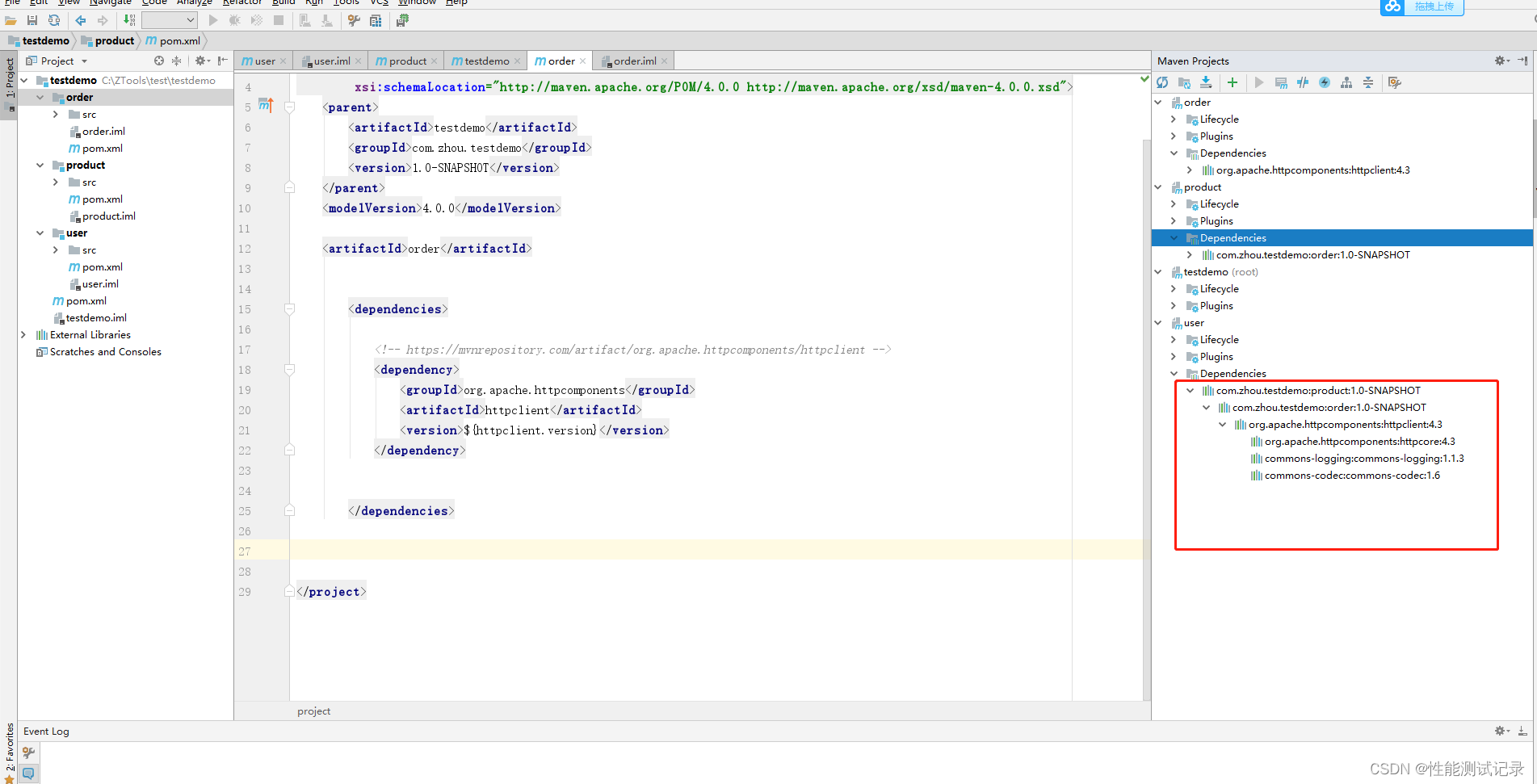Viewport: 1537px width, 784px height.
Task: Switch to the order.iml editor tab
Action: pos(634,61)
